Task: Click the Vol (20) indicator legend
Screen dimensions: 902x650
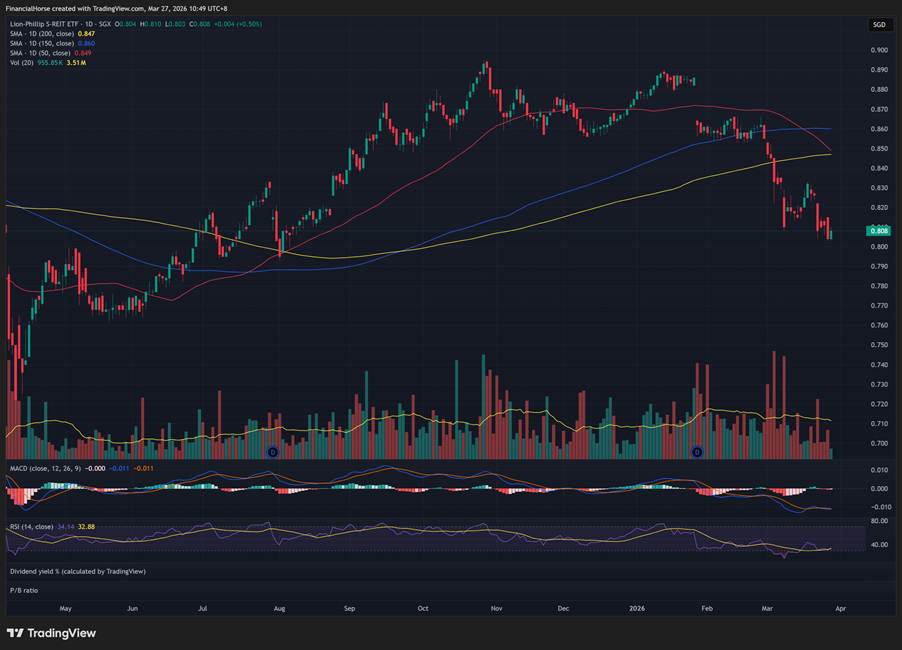Action: pyautogui.click(x=20, y=63)
